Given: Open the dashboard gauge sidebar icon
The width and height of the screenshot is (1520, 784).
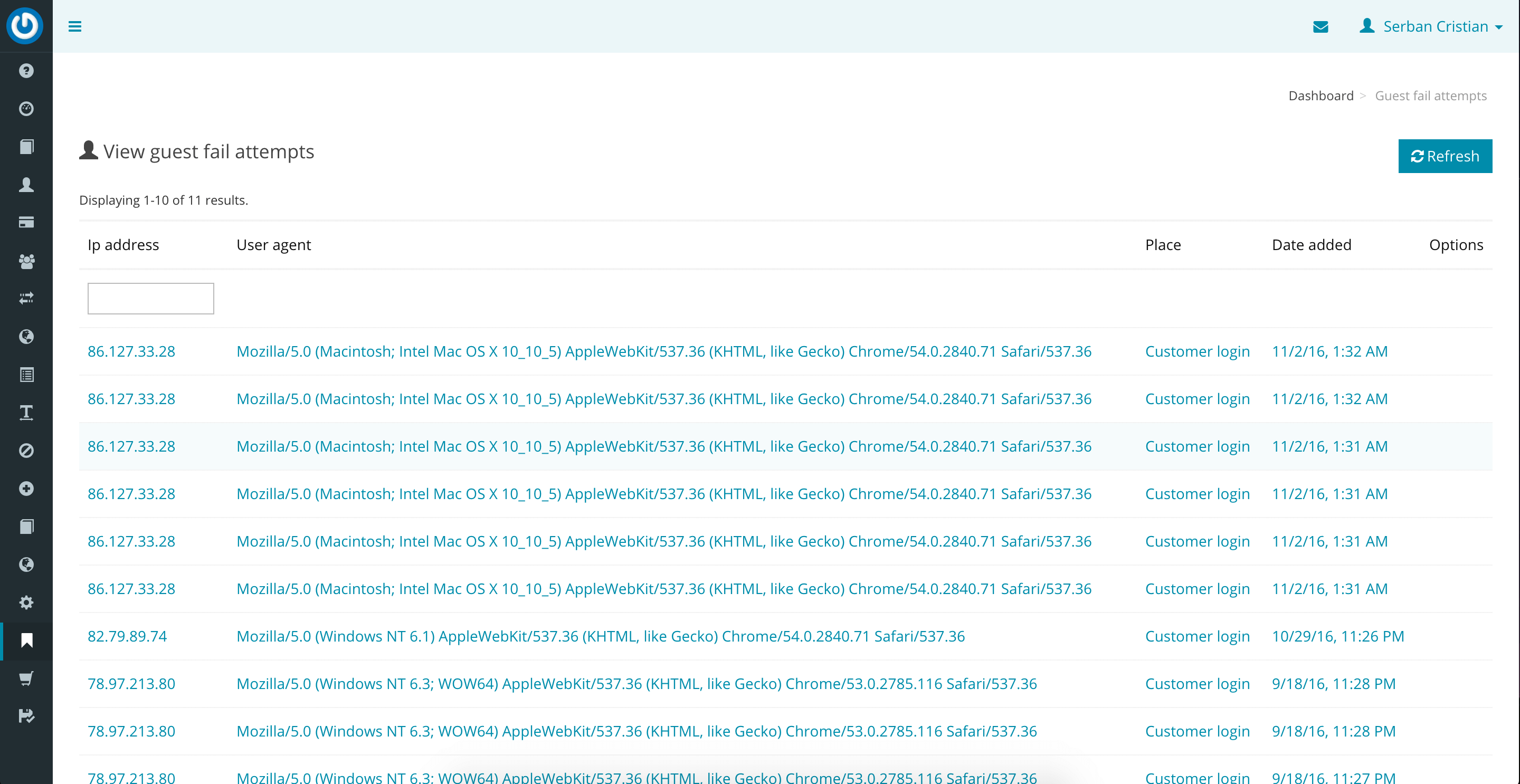Looking at the screenshot, I should pos(26,109).
